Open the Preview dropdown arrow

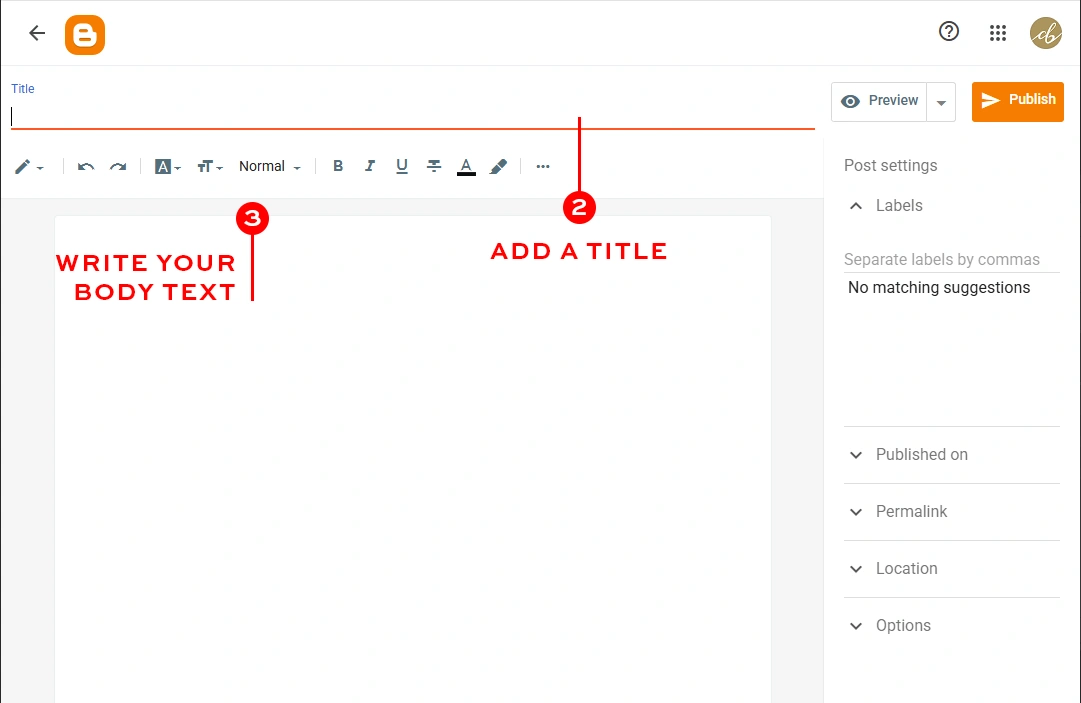pos(941,103)
